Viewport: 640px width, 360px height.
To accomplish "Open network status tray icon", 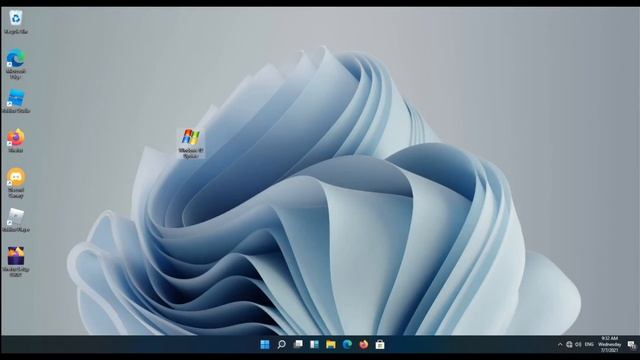I will pos(569,344).
